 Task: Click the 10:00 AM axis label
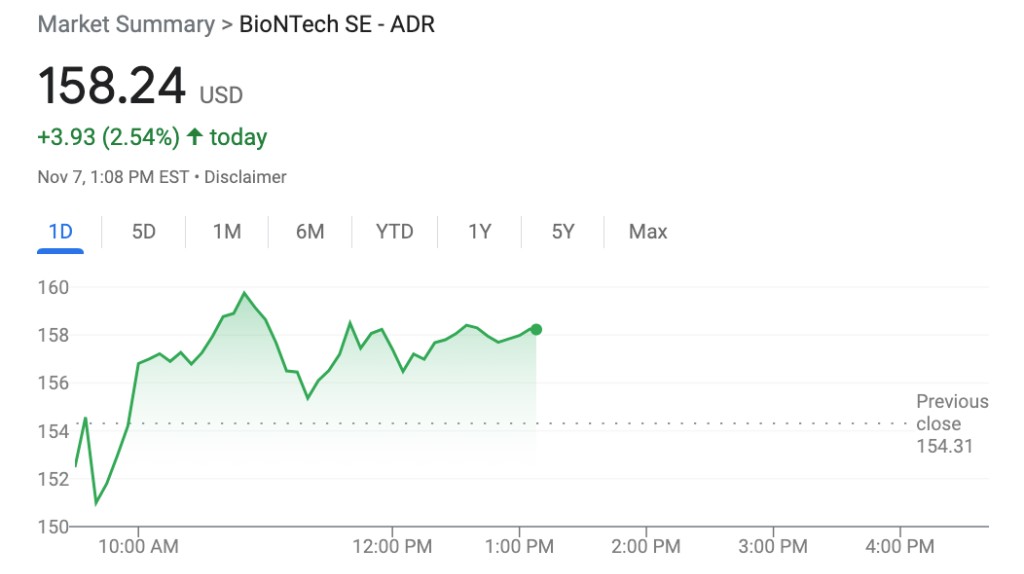[138, 546]
